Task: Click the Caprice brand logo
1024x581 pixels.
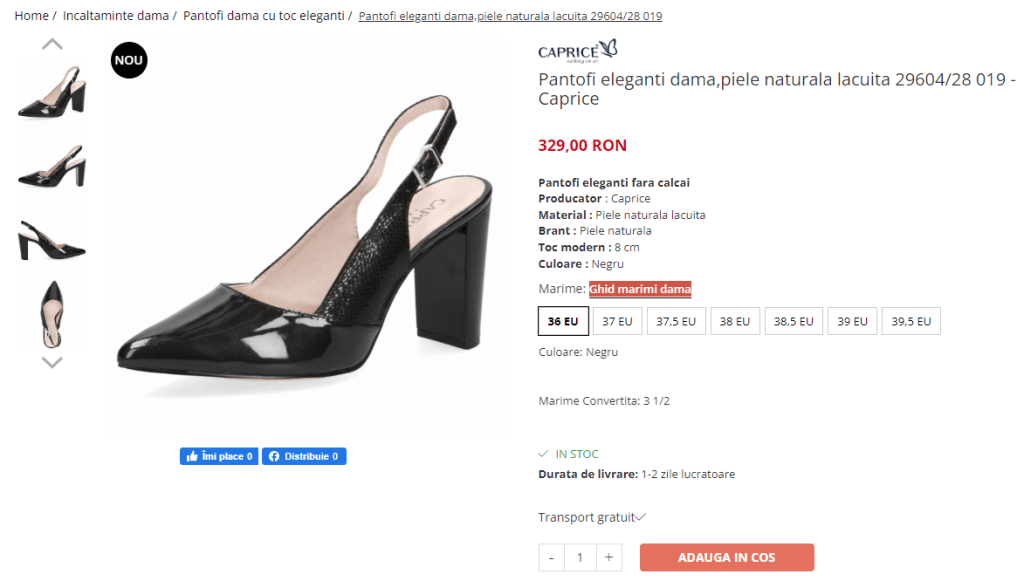Action: tap(577, 51)
